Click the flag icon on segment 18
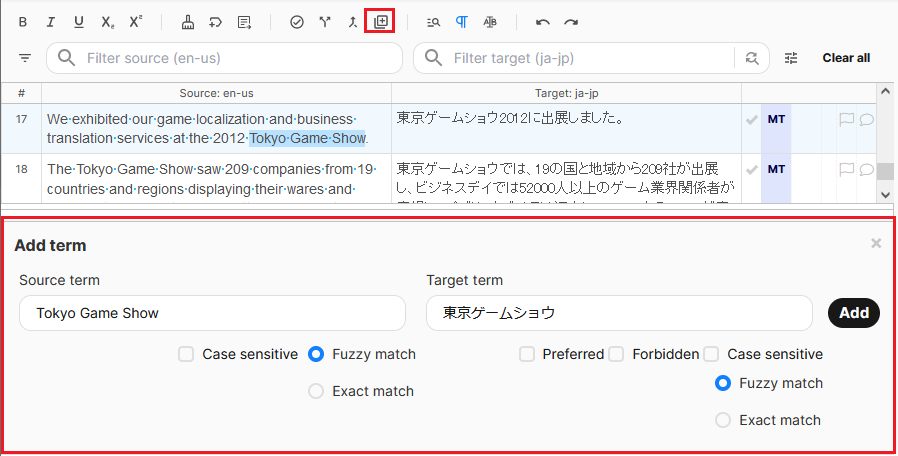The image size is (898, 456). point(846,169)
